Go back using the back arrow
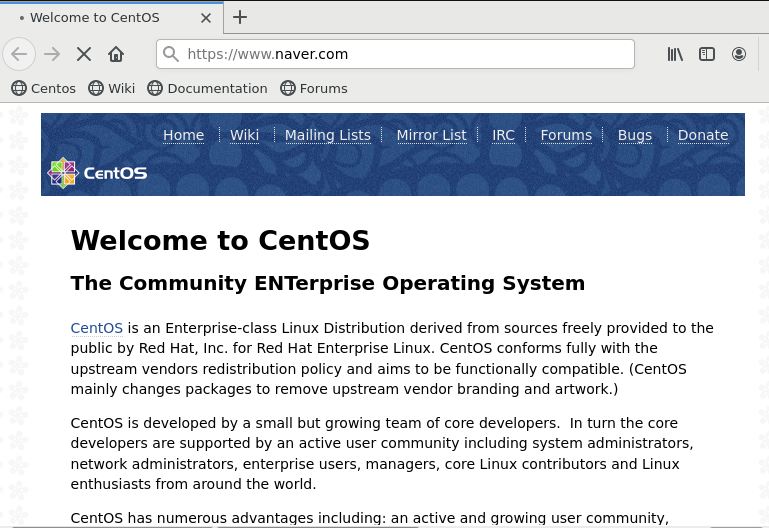 tap(19, 54)
